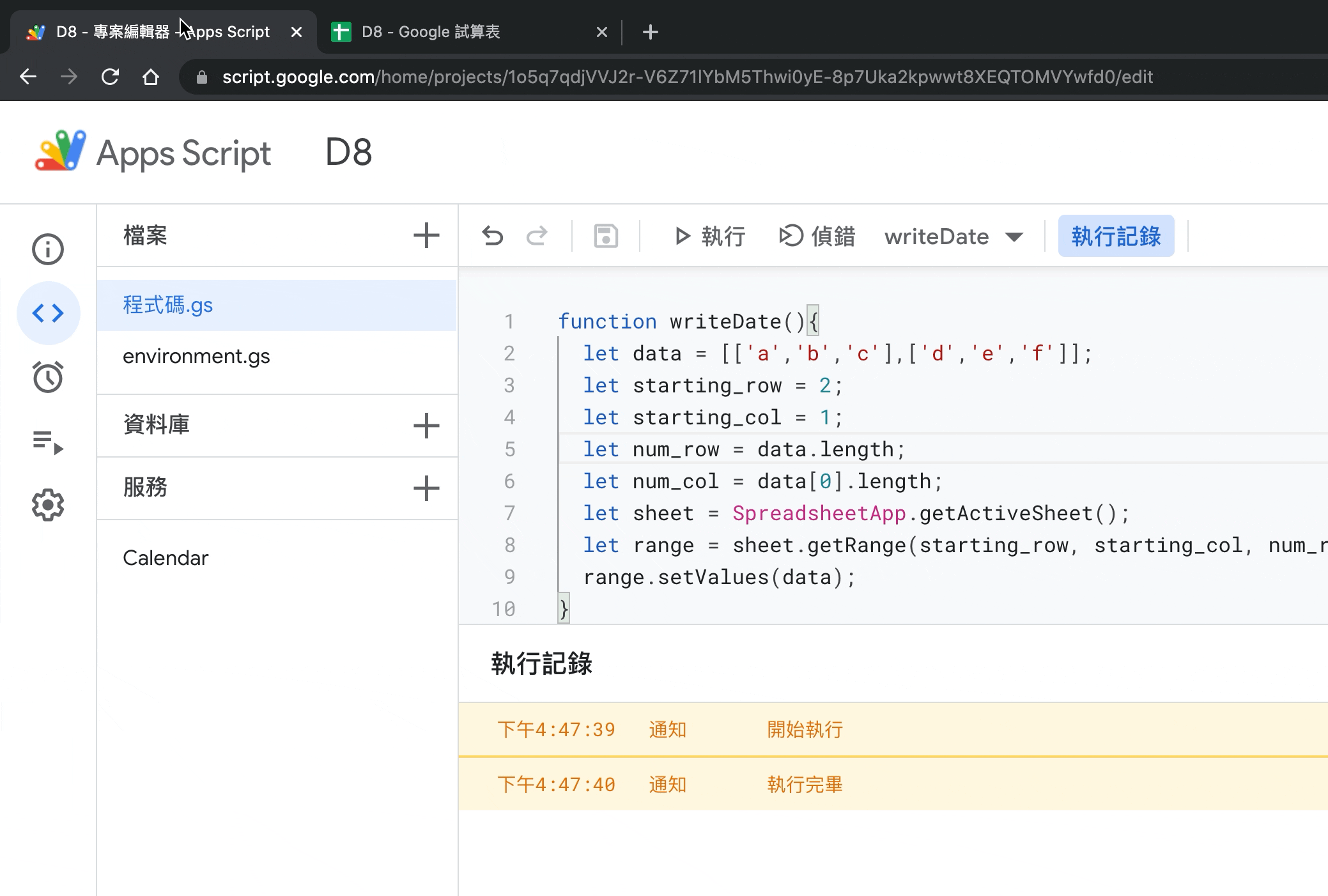This screenshot has height=896, width=1328.
Task: Toggle the 執行記錄 execution log button
Action: 1116,236
